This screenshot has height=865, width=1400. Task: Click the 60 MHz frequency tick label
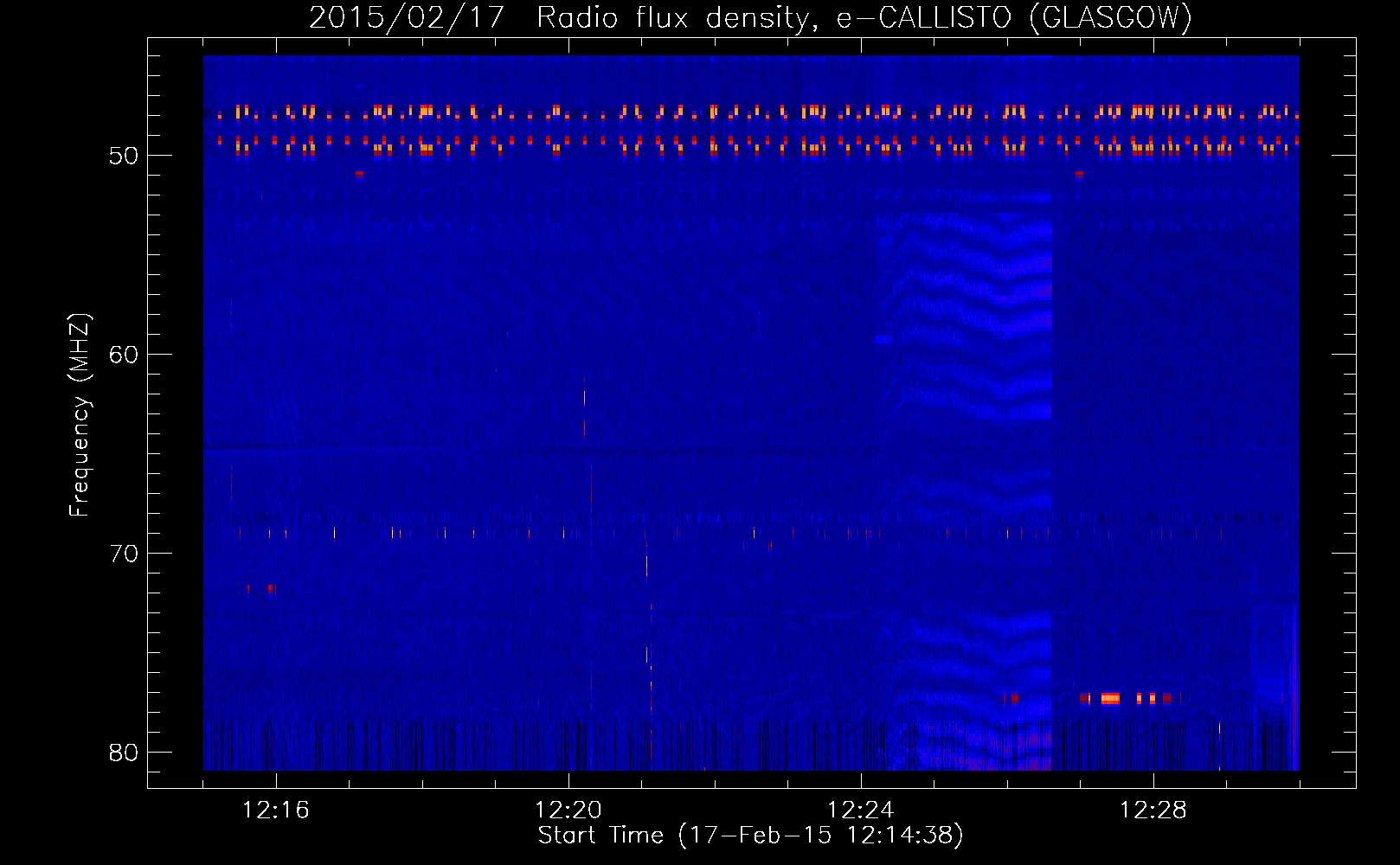coord(124,355)
